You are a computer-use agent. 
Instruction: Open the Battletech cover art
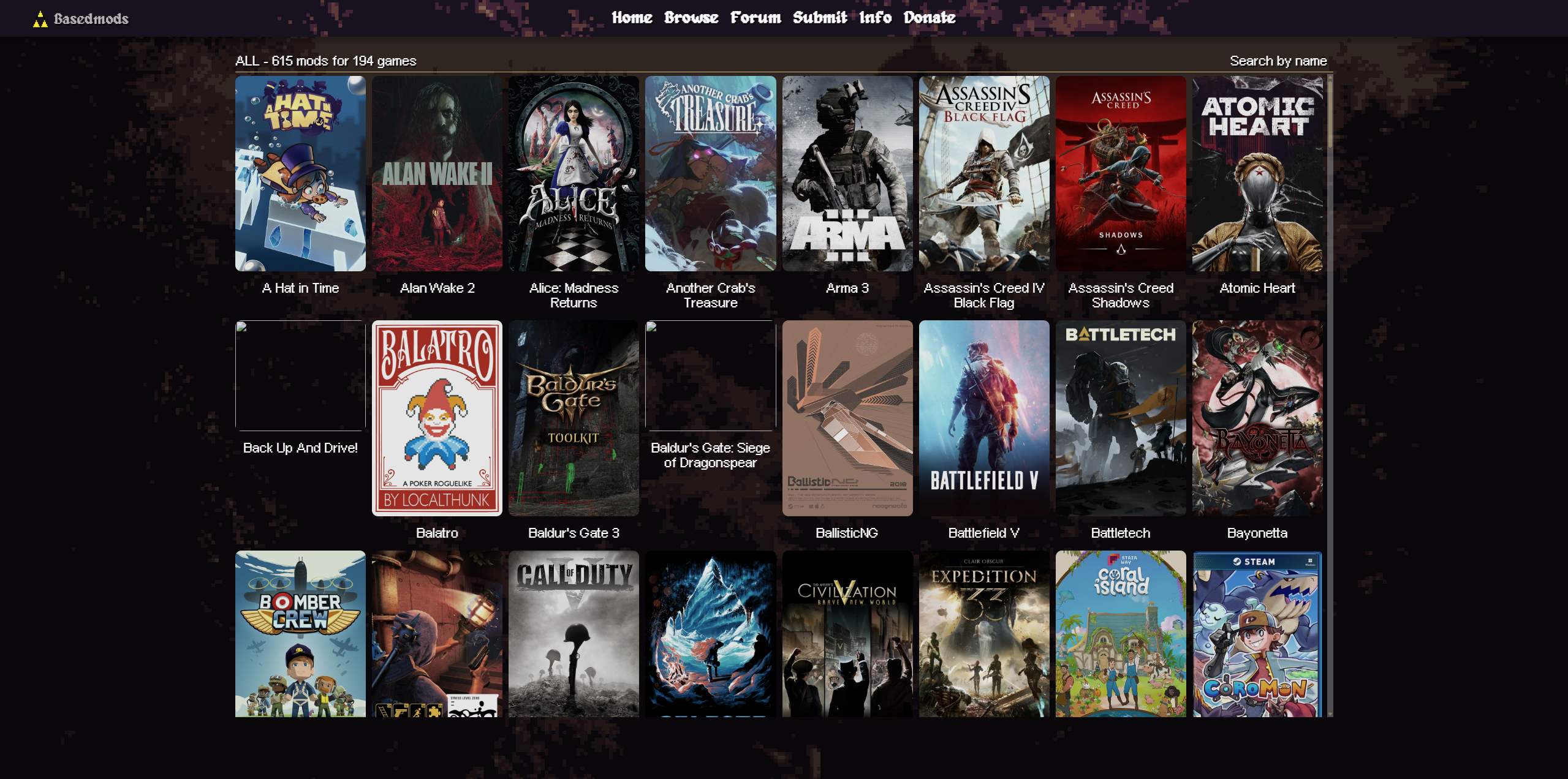click(1121, 418)
